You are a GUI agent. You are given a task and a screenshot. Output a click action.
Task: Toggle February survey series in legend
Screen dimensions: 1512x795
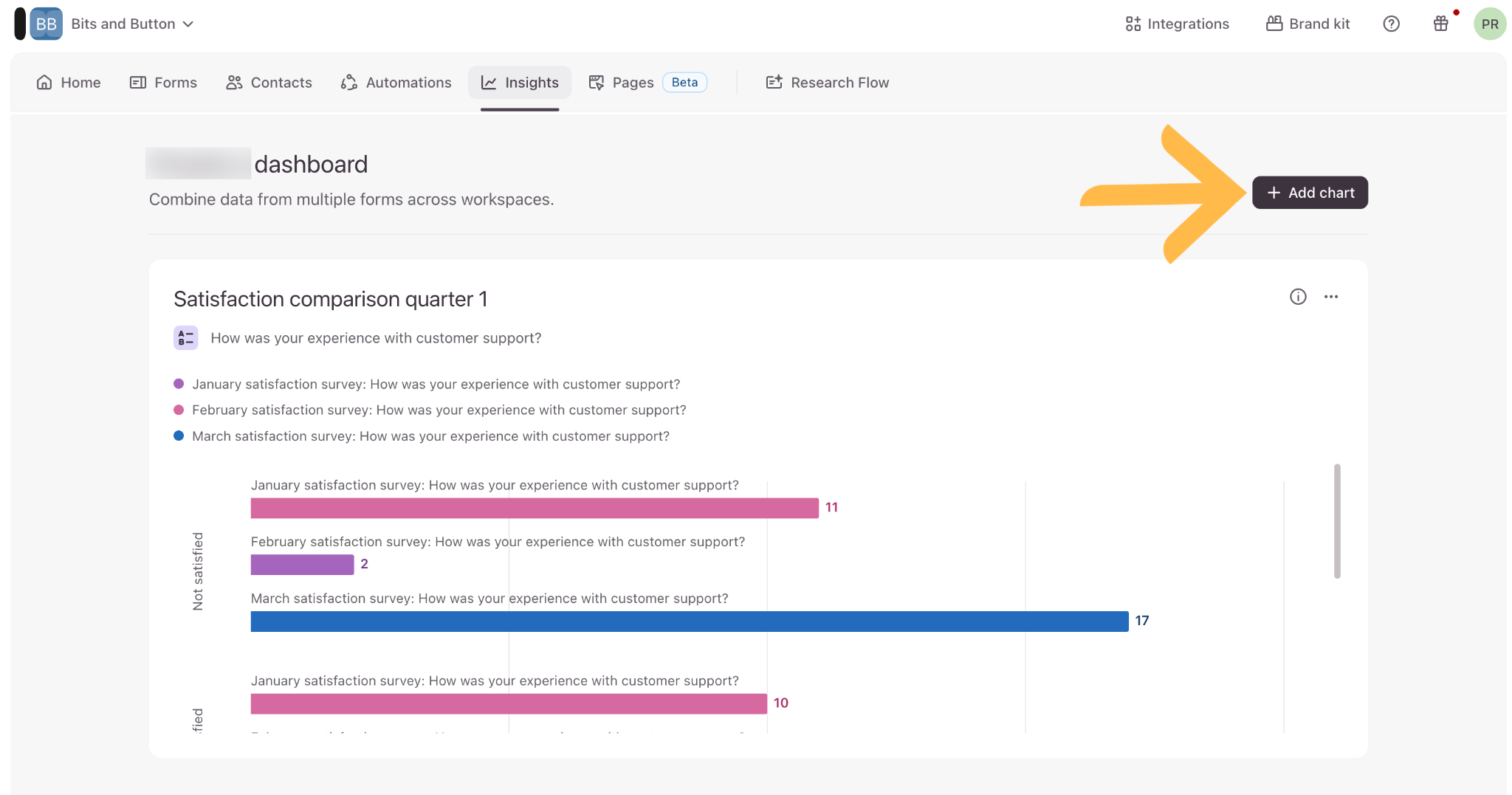pos(430,410)
